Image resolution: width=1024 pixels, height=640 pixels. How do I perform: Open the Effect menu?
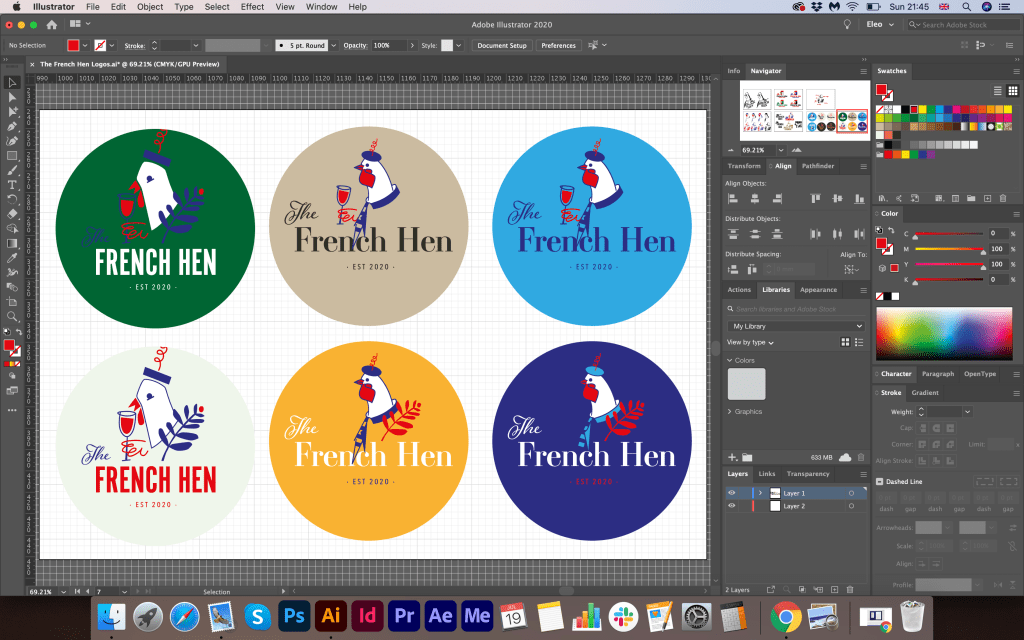252,7
